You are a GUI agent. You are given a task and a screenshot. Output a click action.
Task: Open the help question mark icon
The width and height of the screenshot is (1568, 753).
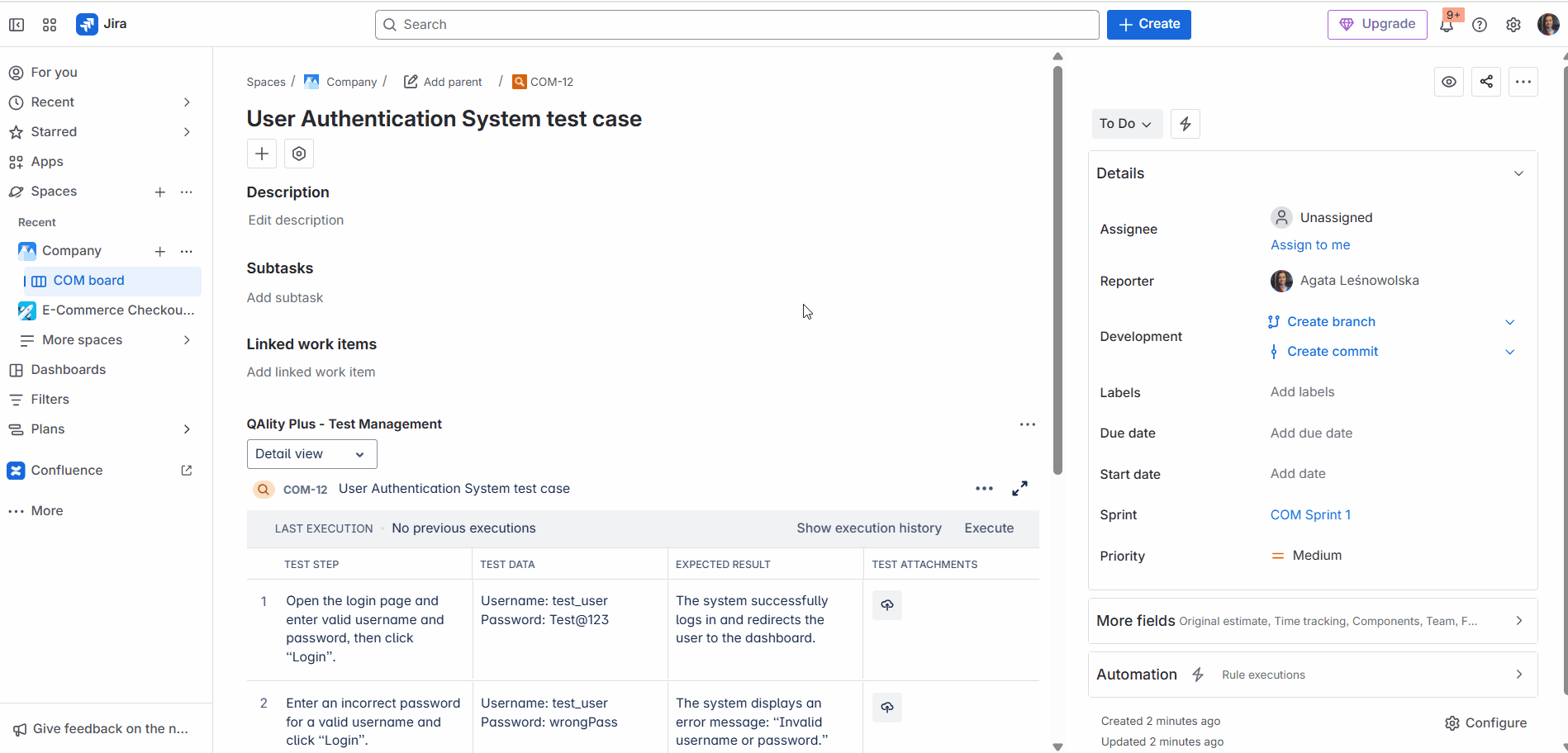click(x=1480, y=25)
